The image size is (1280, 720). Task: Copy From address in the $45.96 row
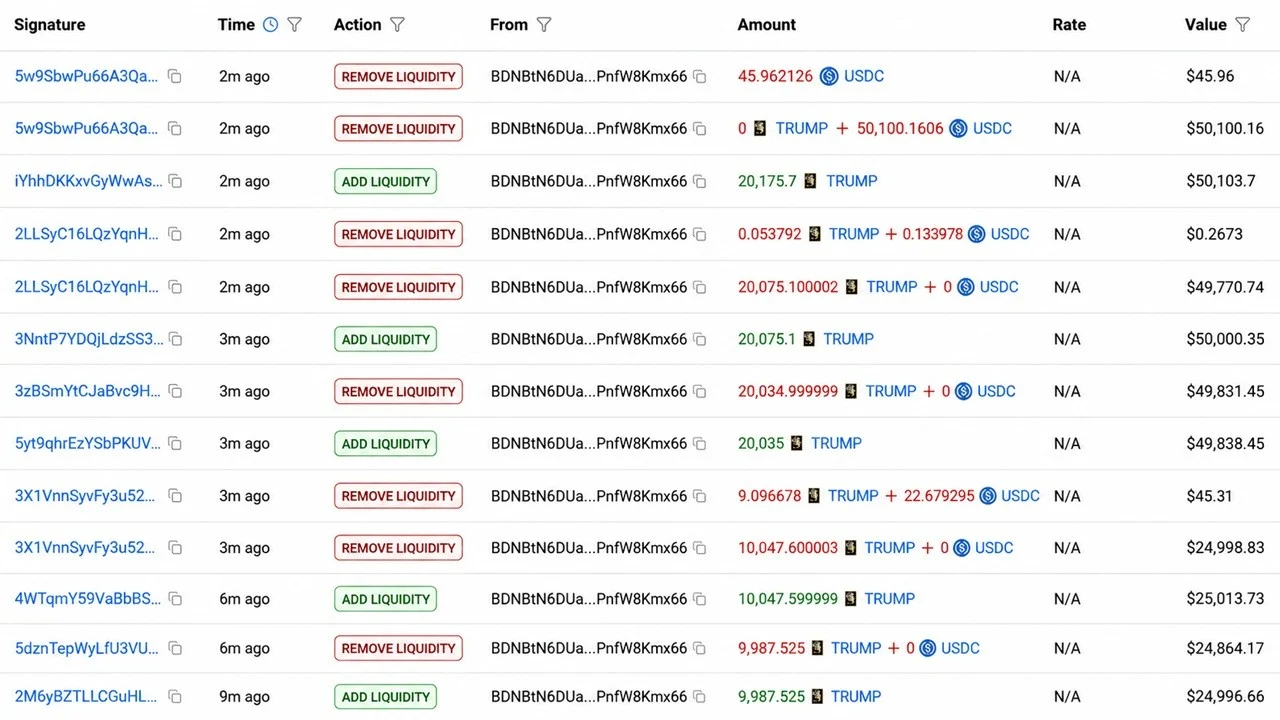click(x=700, y=76)
